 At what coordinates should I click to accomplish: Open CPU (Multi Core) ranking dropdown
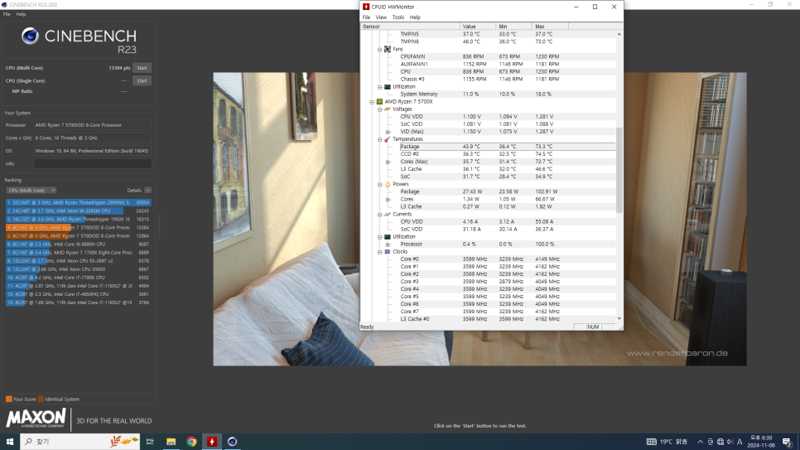[x=31, y=190]
